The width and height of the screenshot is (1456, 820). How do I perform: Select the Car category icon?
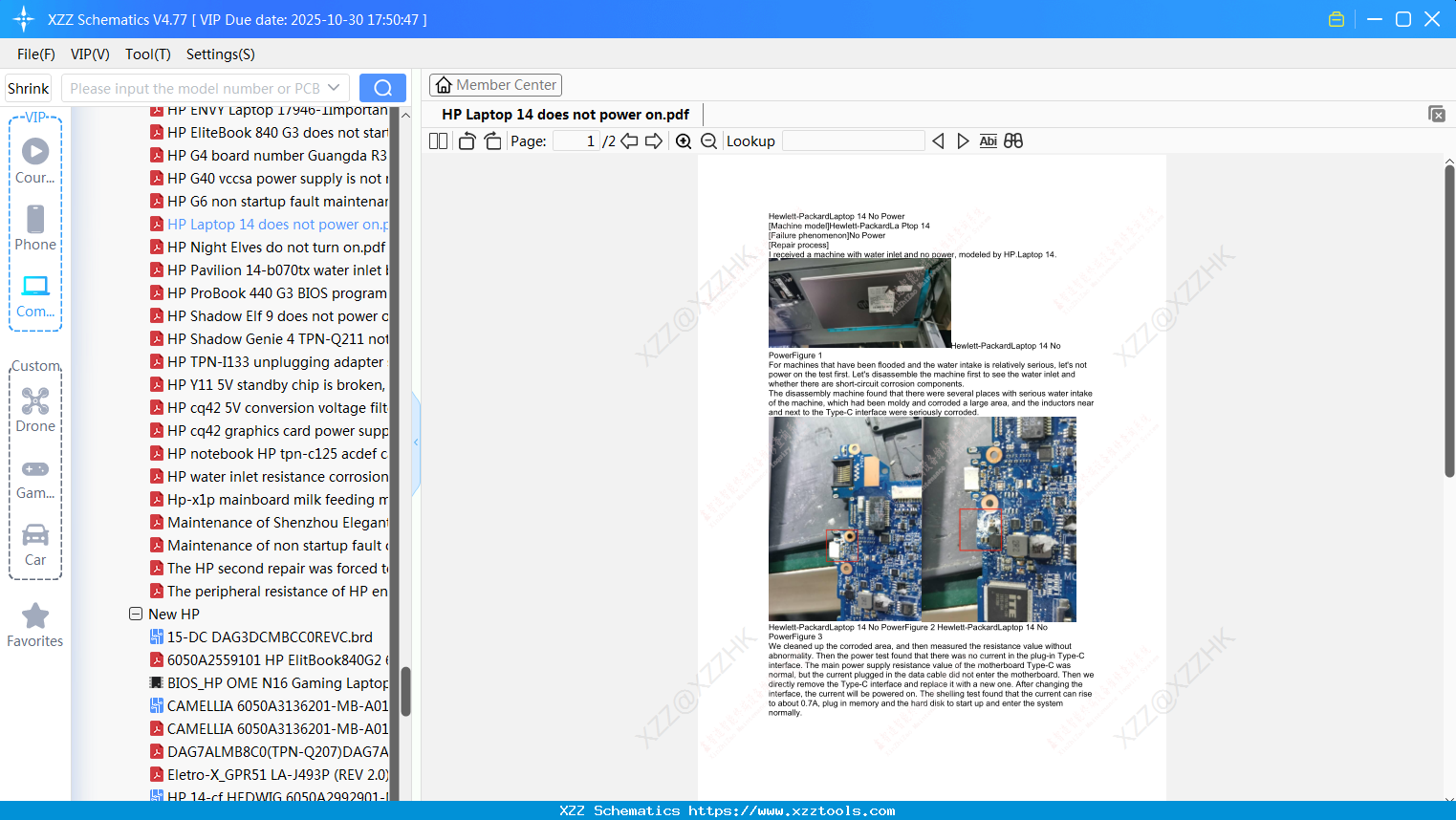[x=35, y=544]
